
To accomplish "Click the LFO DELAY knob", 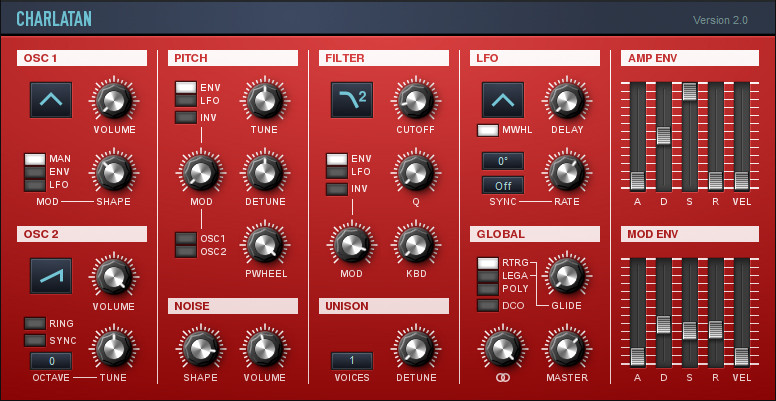I will 566,100.
